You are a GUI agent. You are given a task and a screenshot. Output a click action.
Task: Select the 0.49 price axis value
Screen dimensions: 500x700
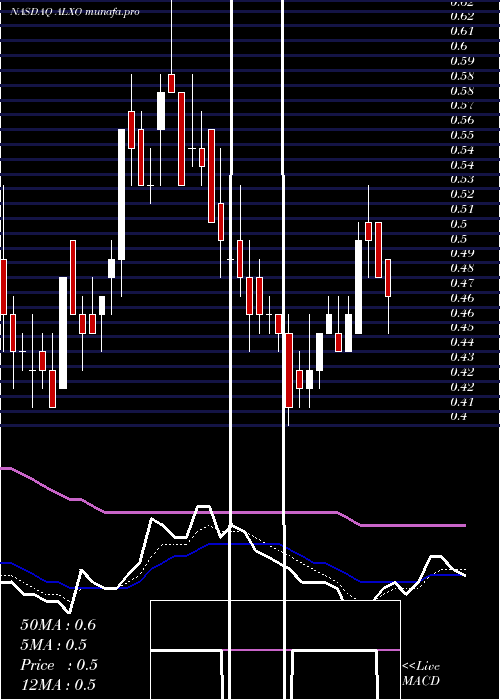point(462,254)
